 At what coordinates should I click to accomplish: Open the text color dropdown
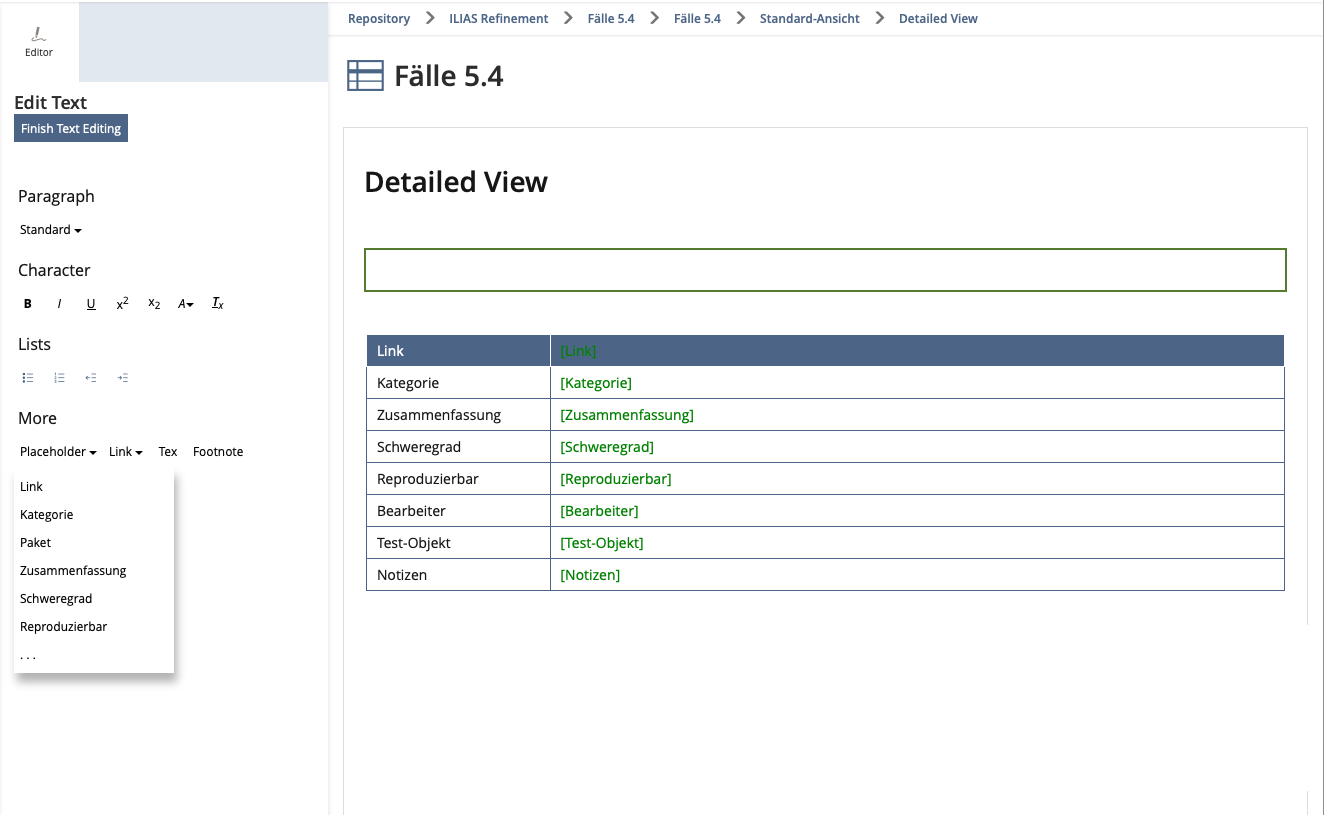click(x=185, y=304)
